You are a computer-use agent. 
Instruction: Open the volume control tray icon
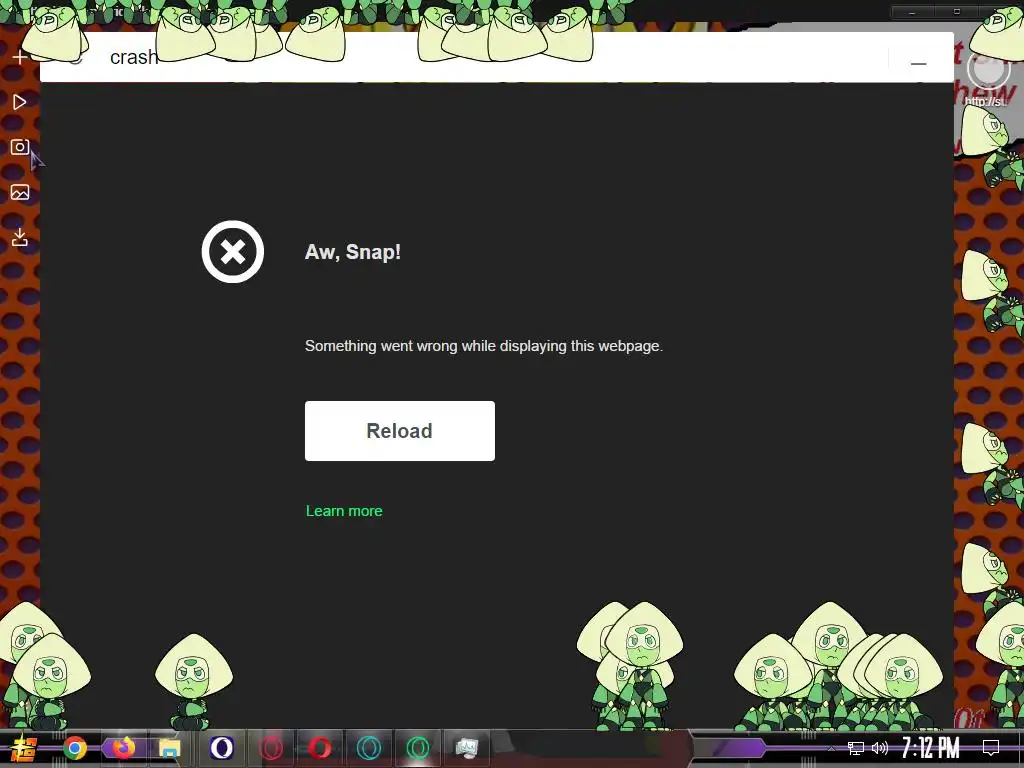click(x=880, y=748)
